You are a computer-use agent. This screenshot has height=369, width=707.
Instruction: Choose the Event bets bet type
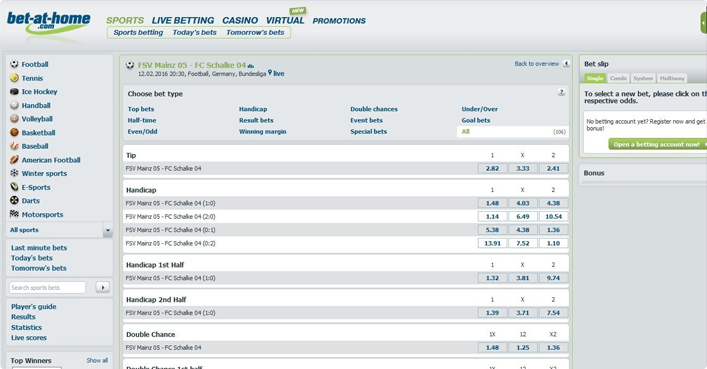click(366, 120)
